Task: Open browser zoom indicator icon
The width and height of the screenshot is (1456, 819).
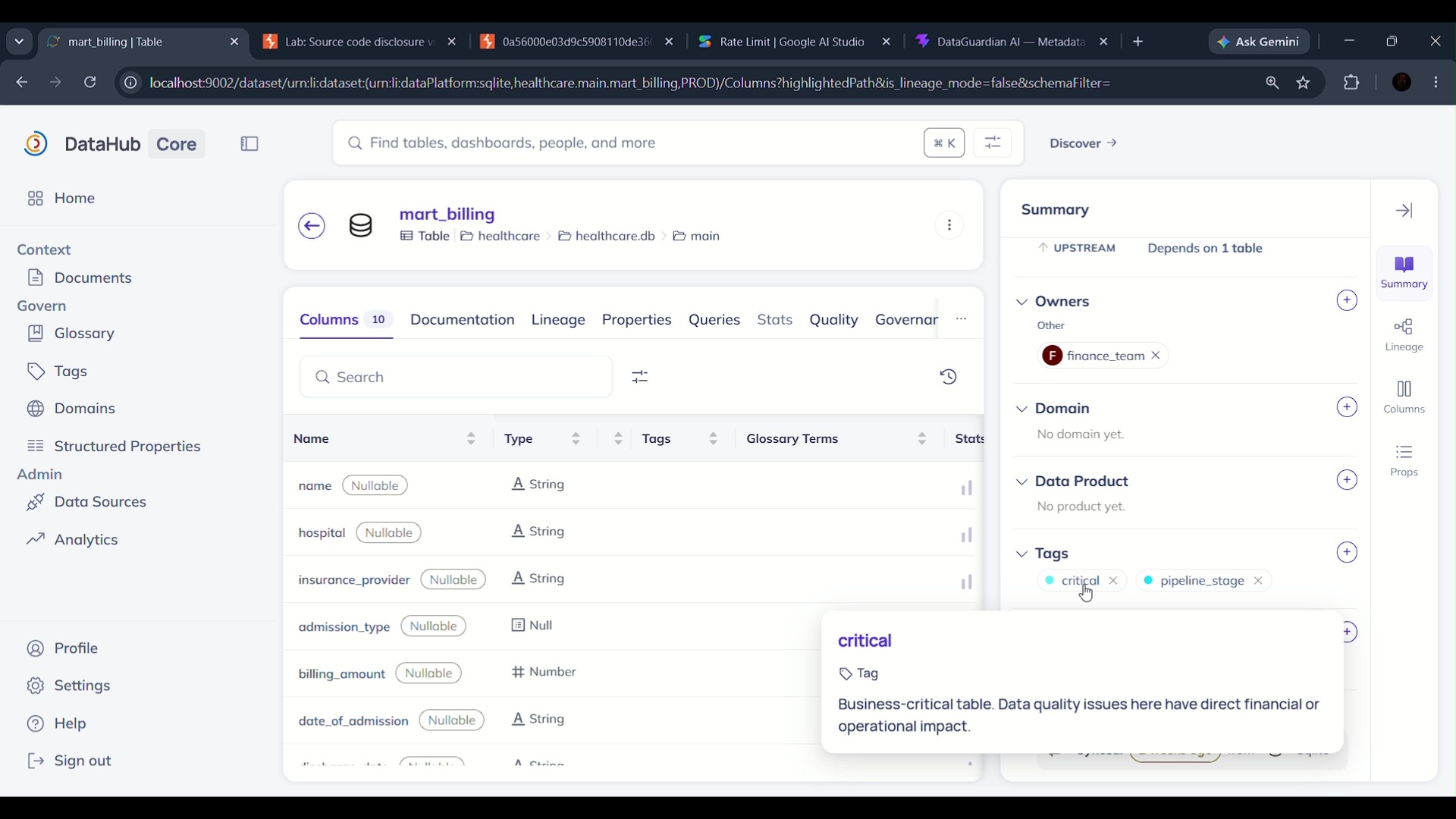Action: [1272, 83]
